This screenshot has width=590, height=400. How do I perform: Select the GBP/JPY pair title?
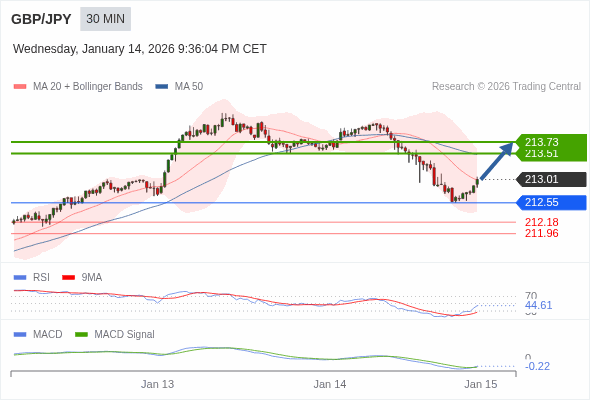[41, 19]
